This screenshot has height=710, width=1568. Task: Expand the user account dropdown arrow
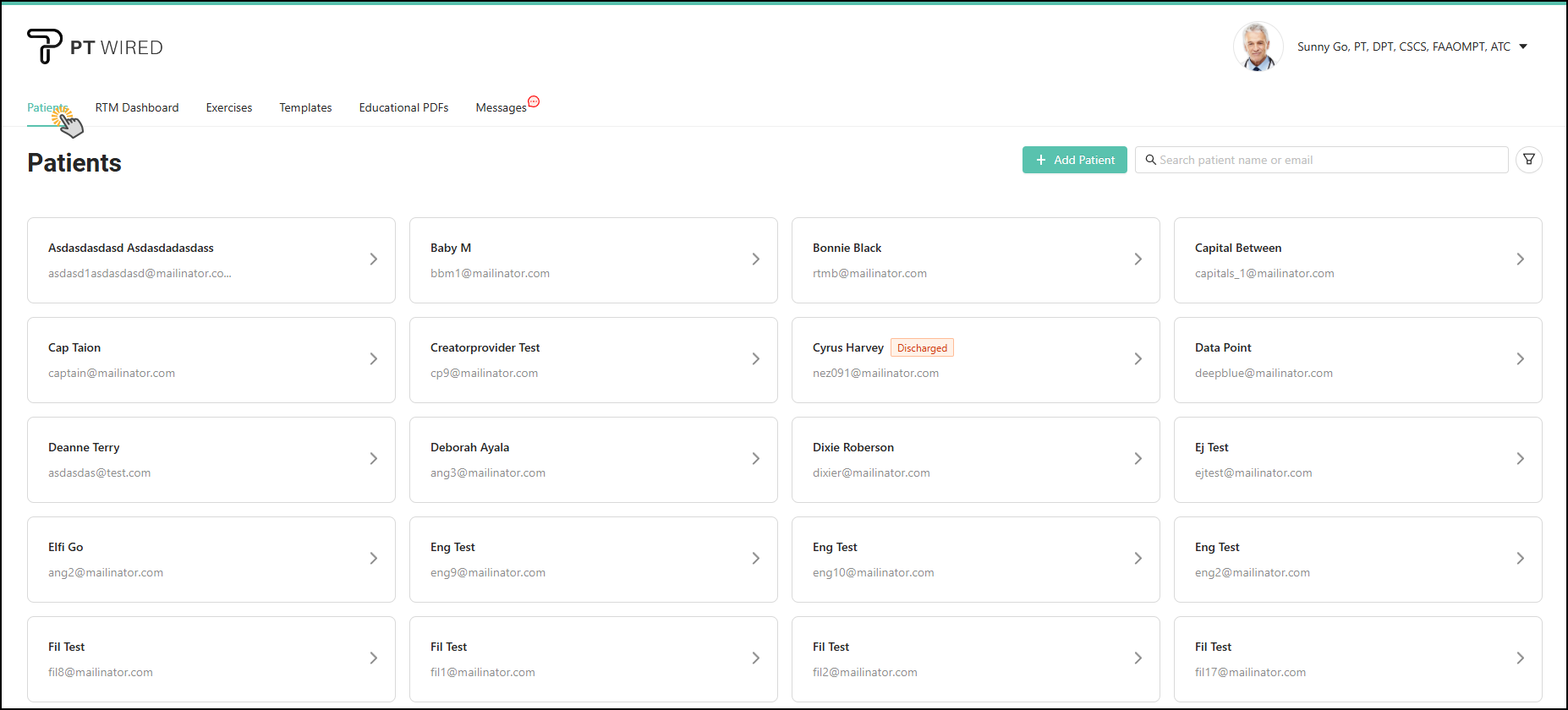pyautogui.click(x=1523, y=46)
